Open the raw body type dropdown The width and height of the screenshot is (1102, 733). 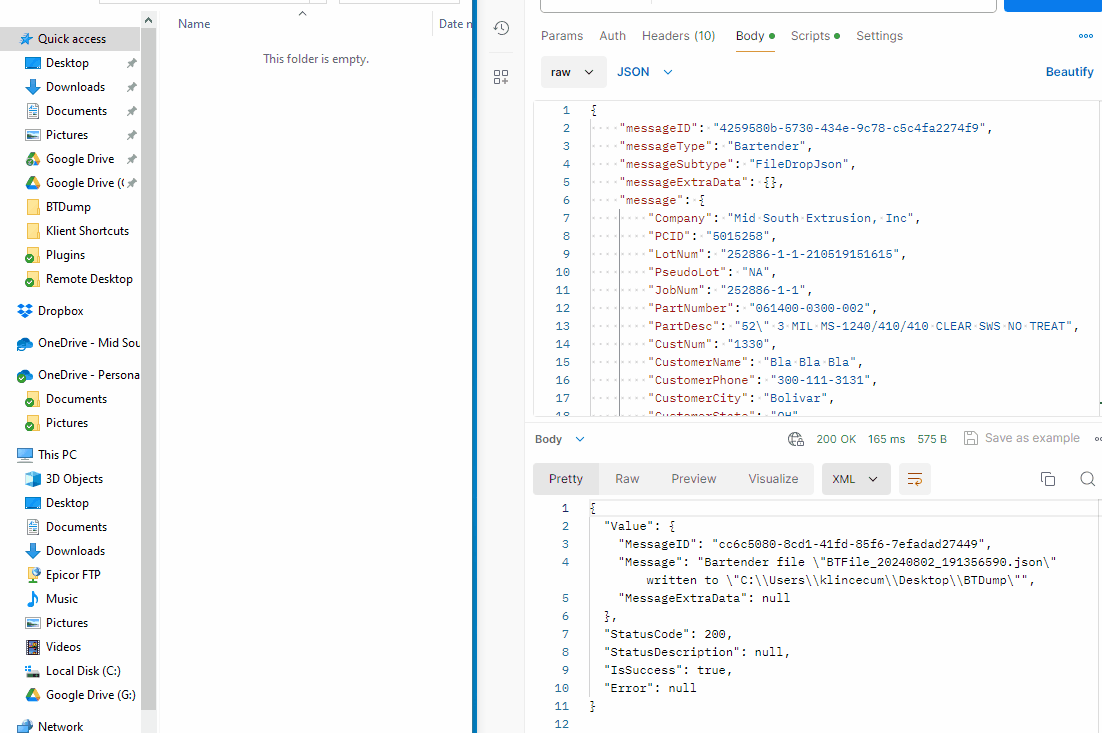click(x=573, y=72)
